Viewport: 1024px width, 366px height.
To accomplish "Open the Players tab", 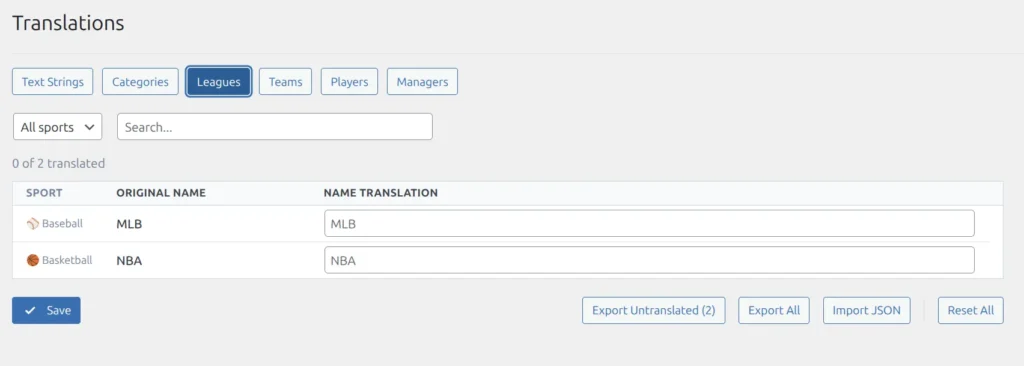I will pyautogui.click(x=349, y=82).
